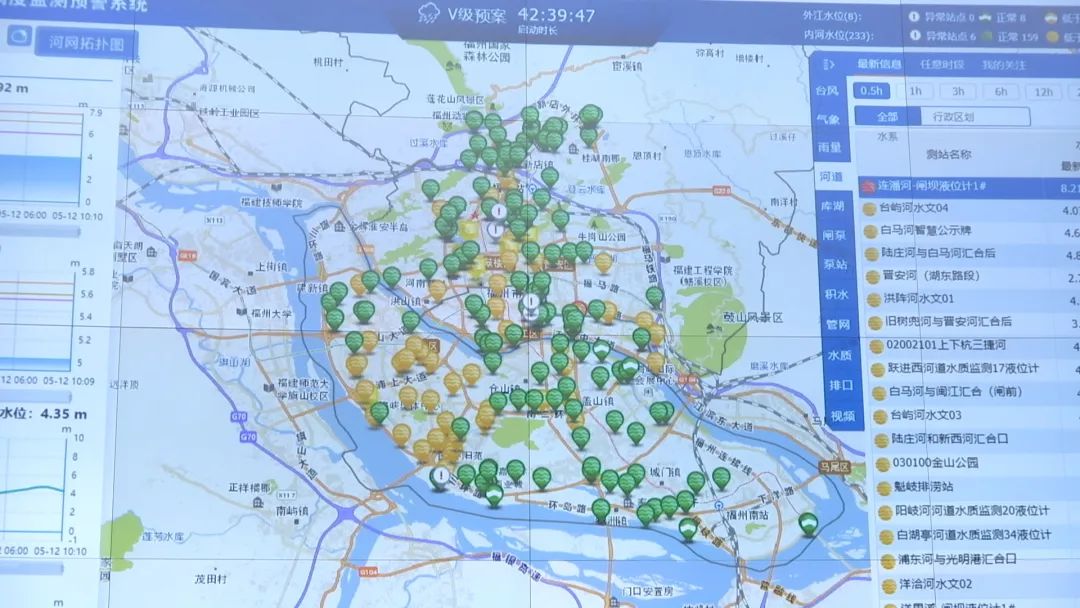Click the exclamation icon in the 内河水位 row

click(914, 37)
